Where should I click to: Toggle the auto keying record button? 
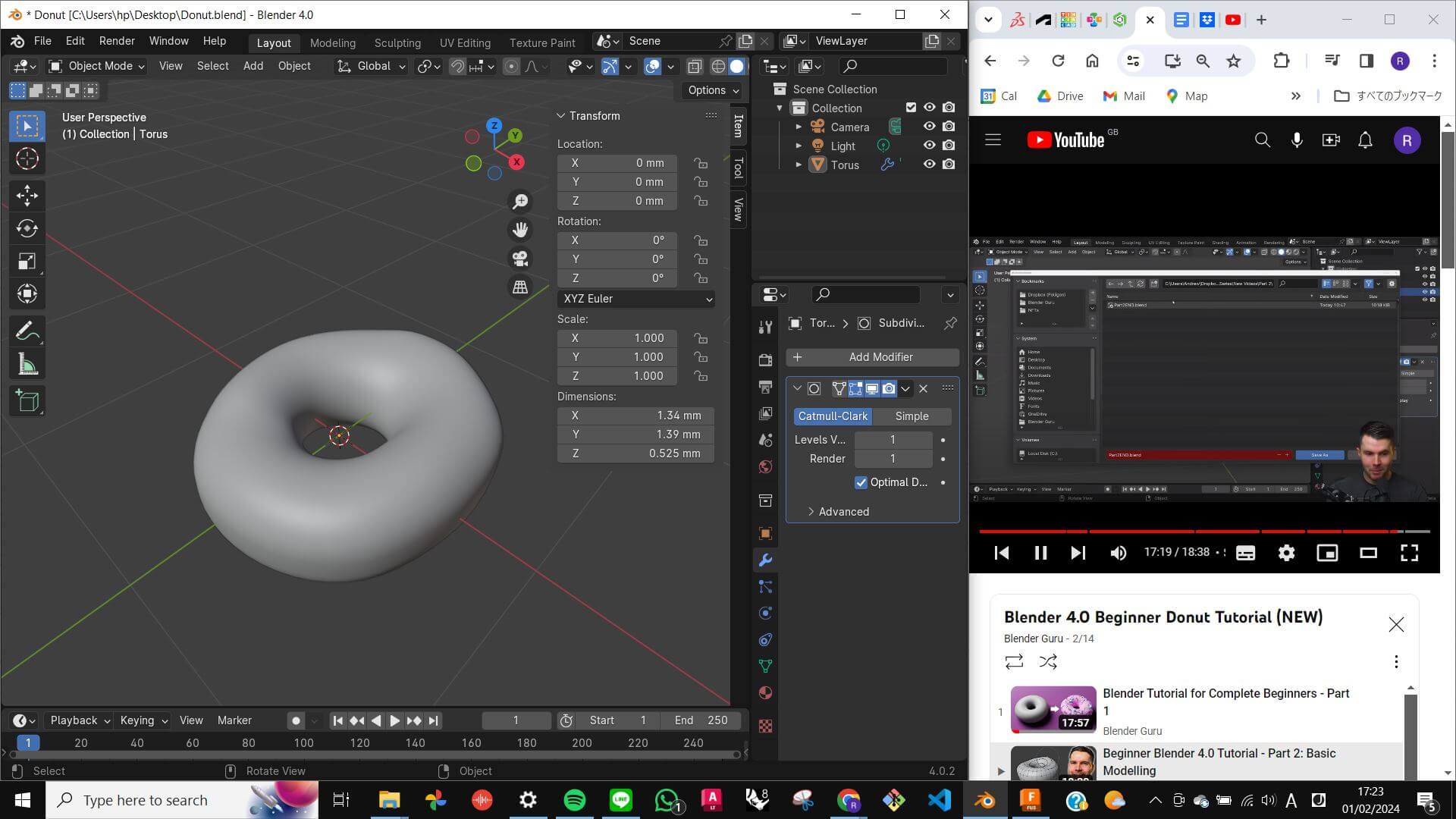pyautogui.click(x=296, y=720)
